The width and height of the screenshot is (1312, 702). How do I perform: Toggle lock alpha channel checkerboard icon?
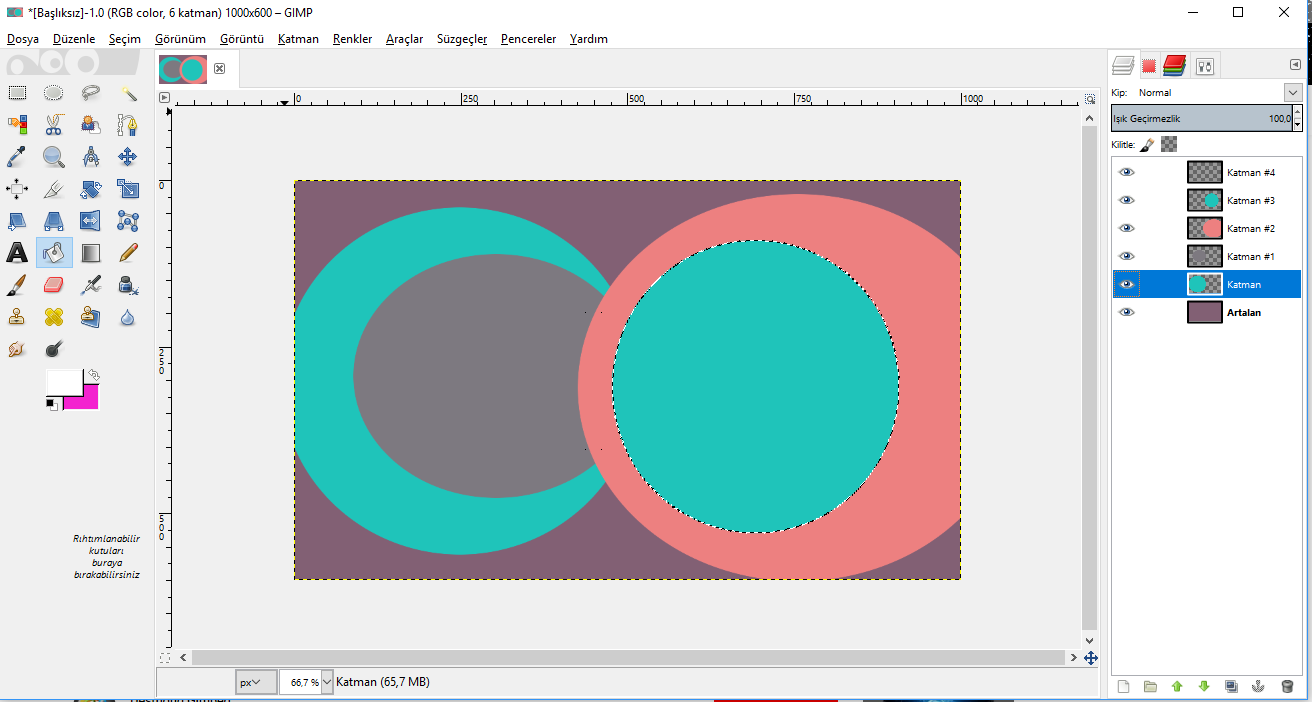point(1168,144)
